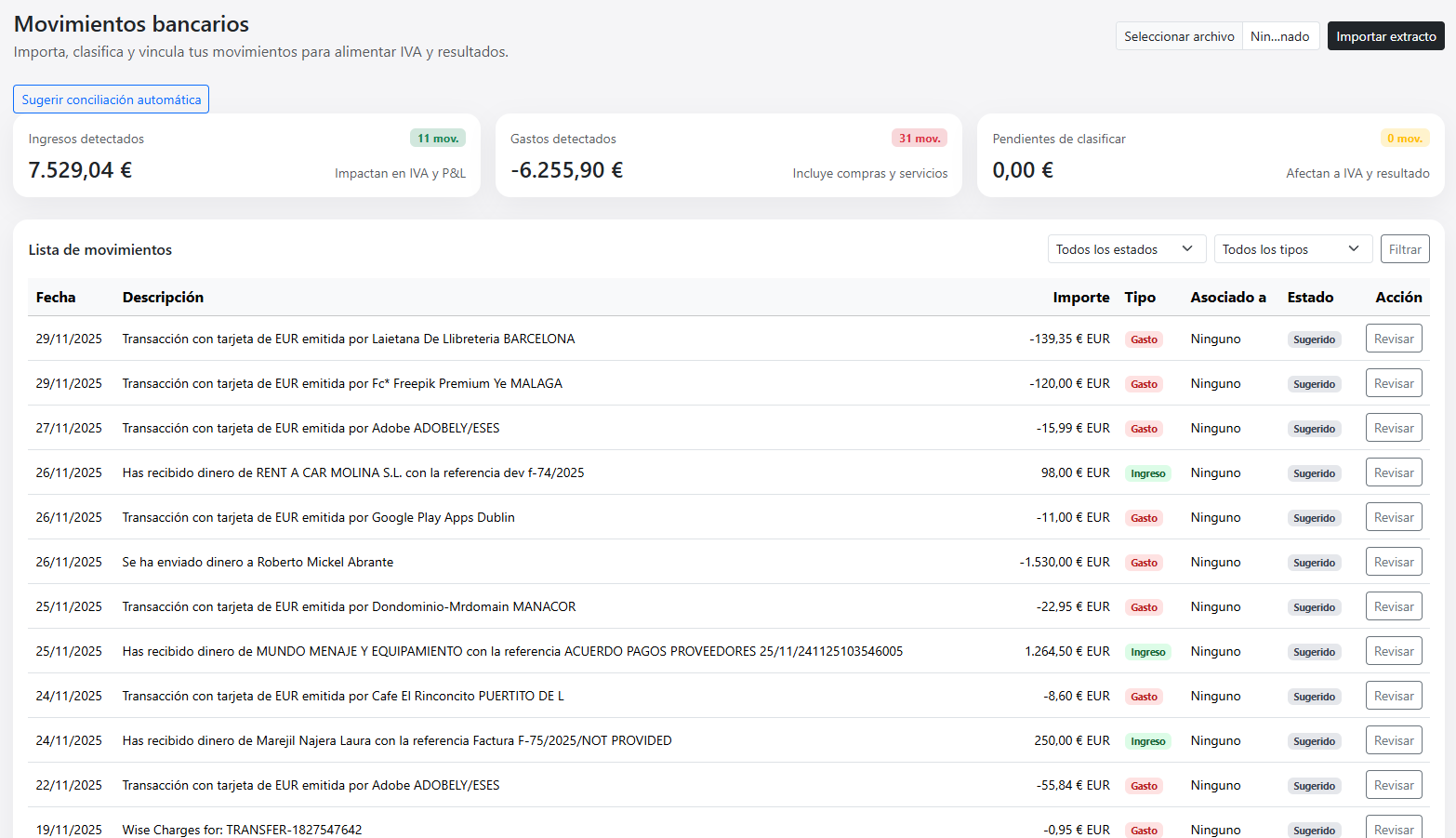Review the Dondominio-Mrdomain transaction

point(1393,606)
